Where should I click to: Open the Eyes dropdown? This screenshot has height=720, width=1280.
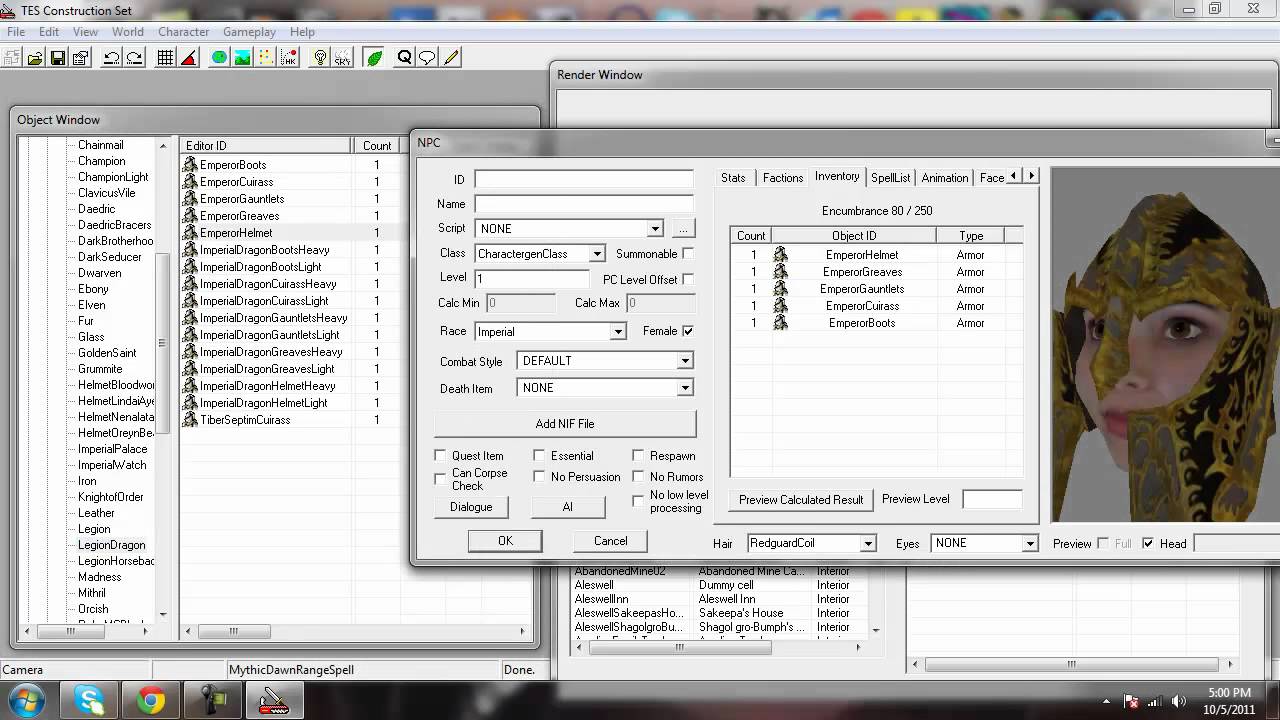click(x=1029, y=544)
